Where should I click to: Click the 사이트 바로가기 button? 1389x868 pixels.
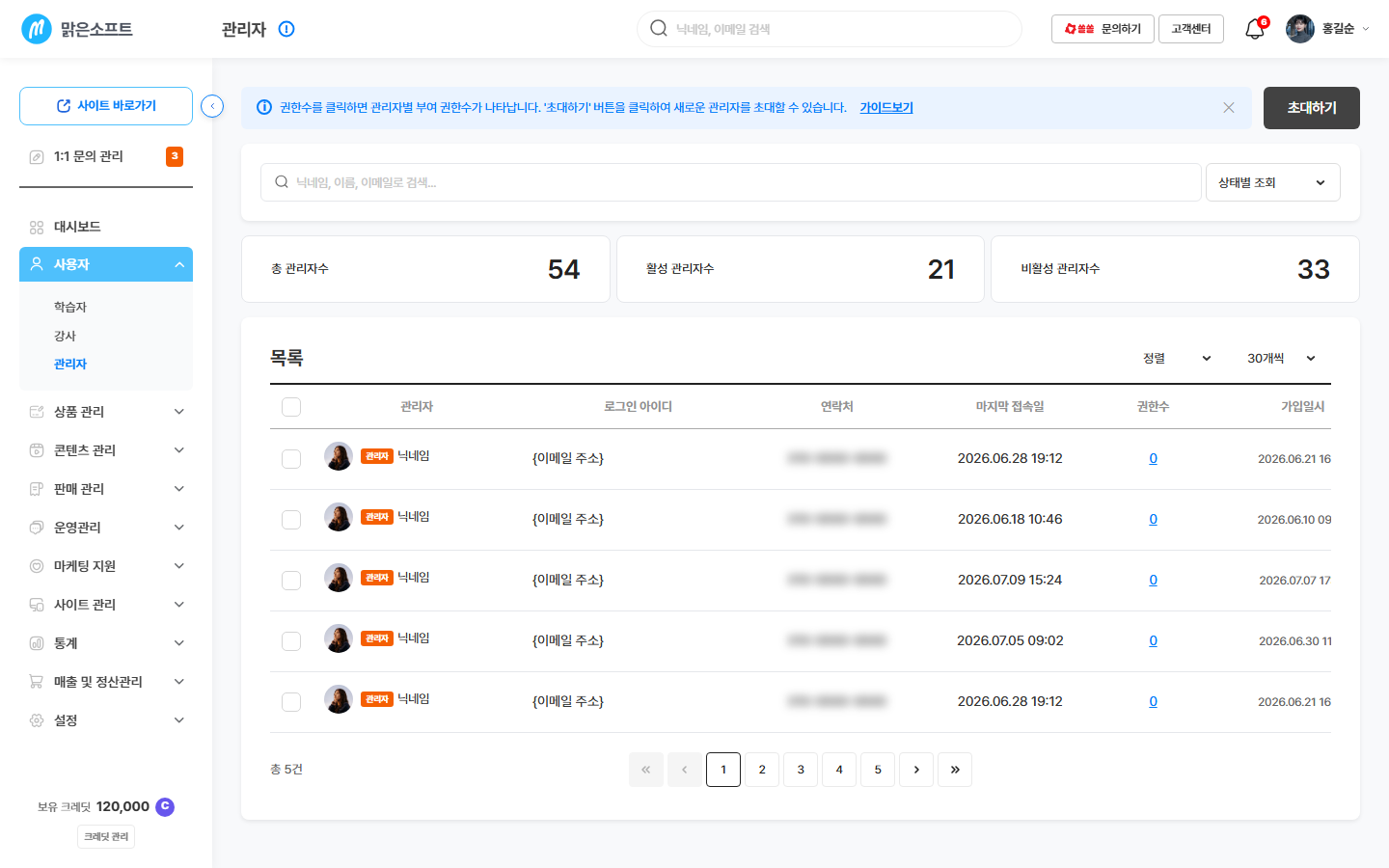pos(106,106)
